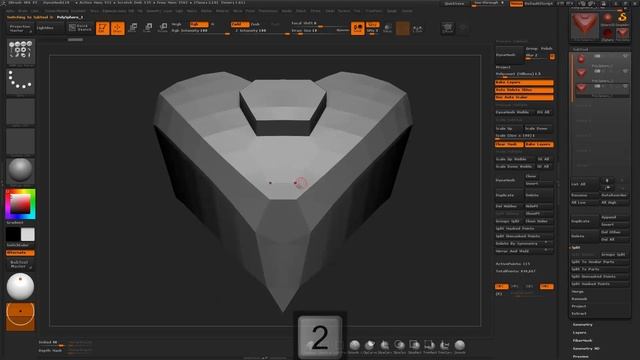Select the Scale transform tool
The height and width of the screenshot is (360, 640).
148,28
